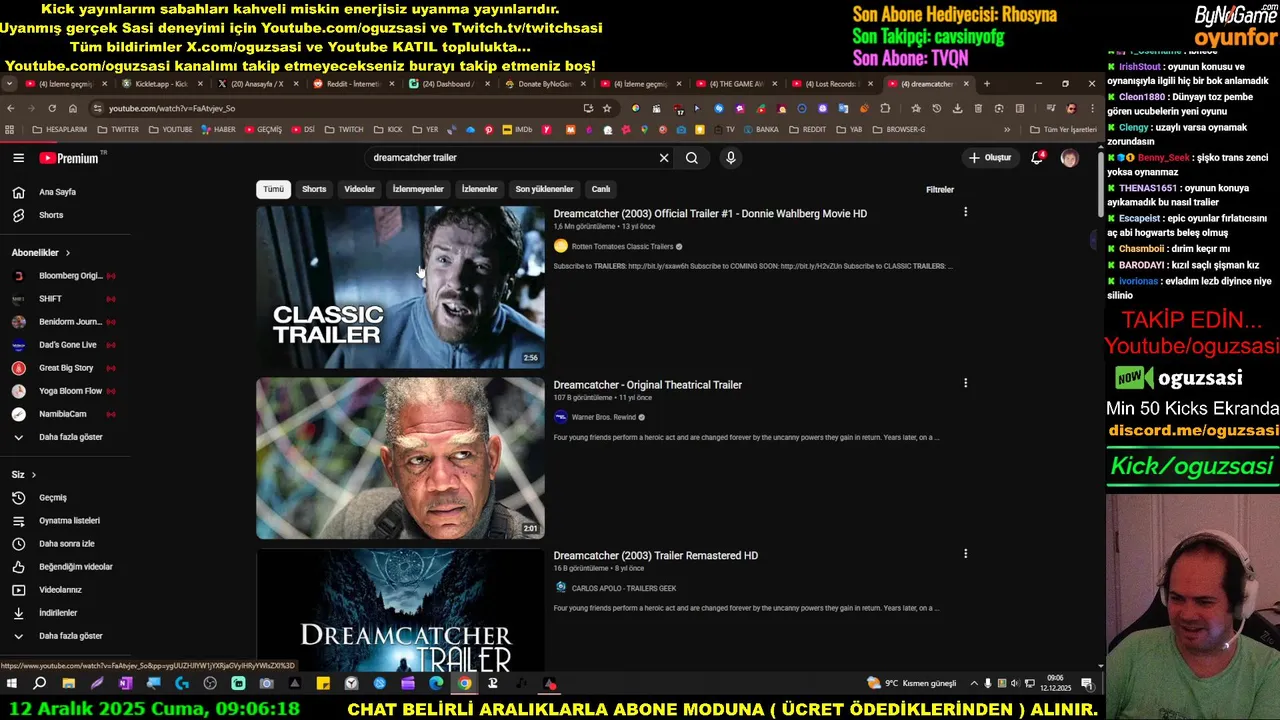Image resolution: width=1280 pixels, height=720 pixels.
Task: Expand the Abonelikler section chevron
Action: click(x=67, y=253)
